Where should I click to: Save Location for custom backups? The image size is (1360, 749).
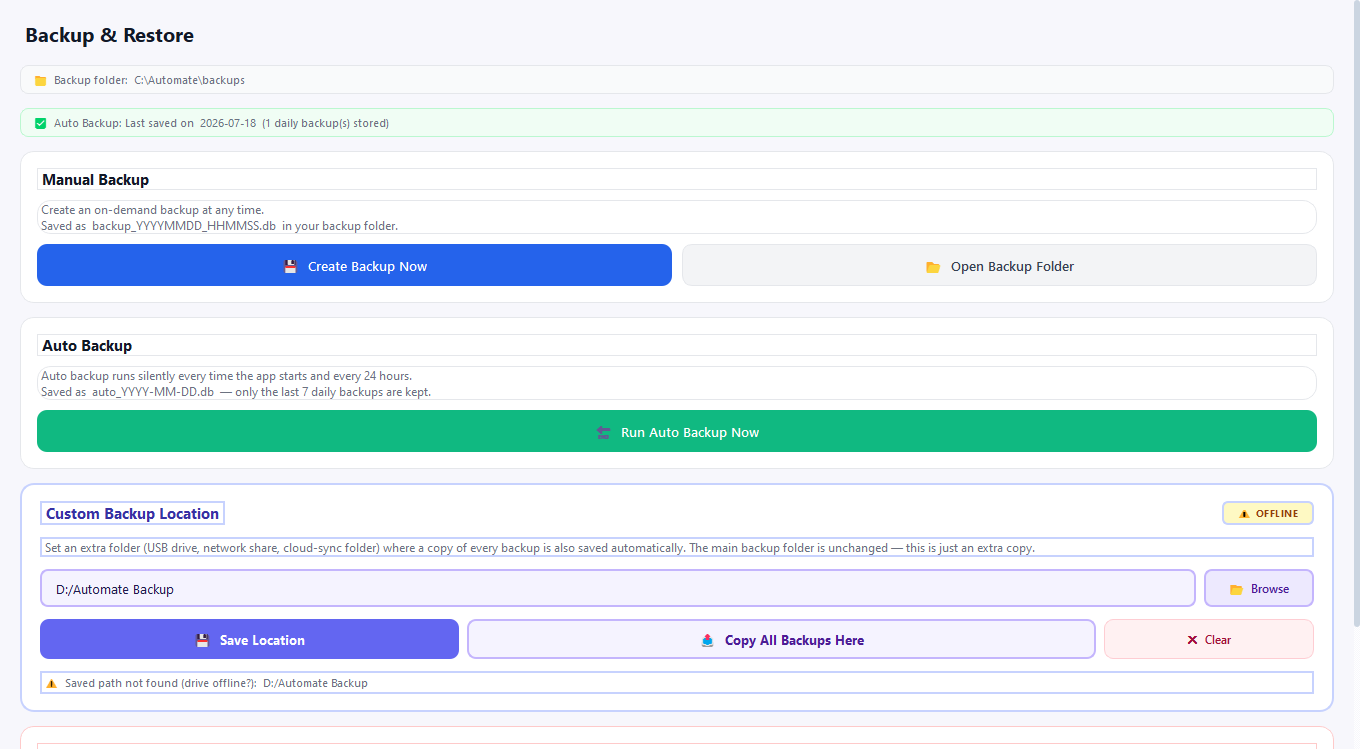point(249,639)
